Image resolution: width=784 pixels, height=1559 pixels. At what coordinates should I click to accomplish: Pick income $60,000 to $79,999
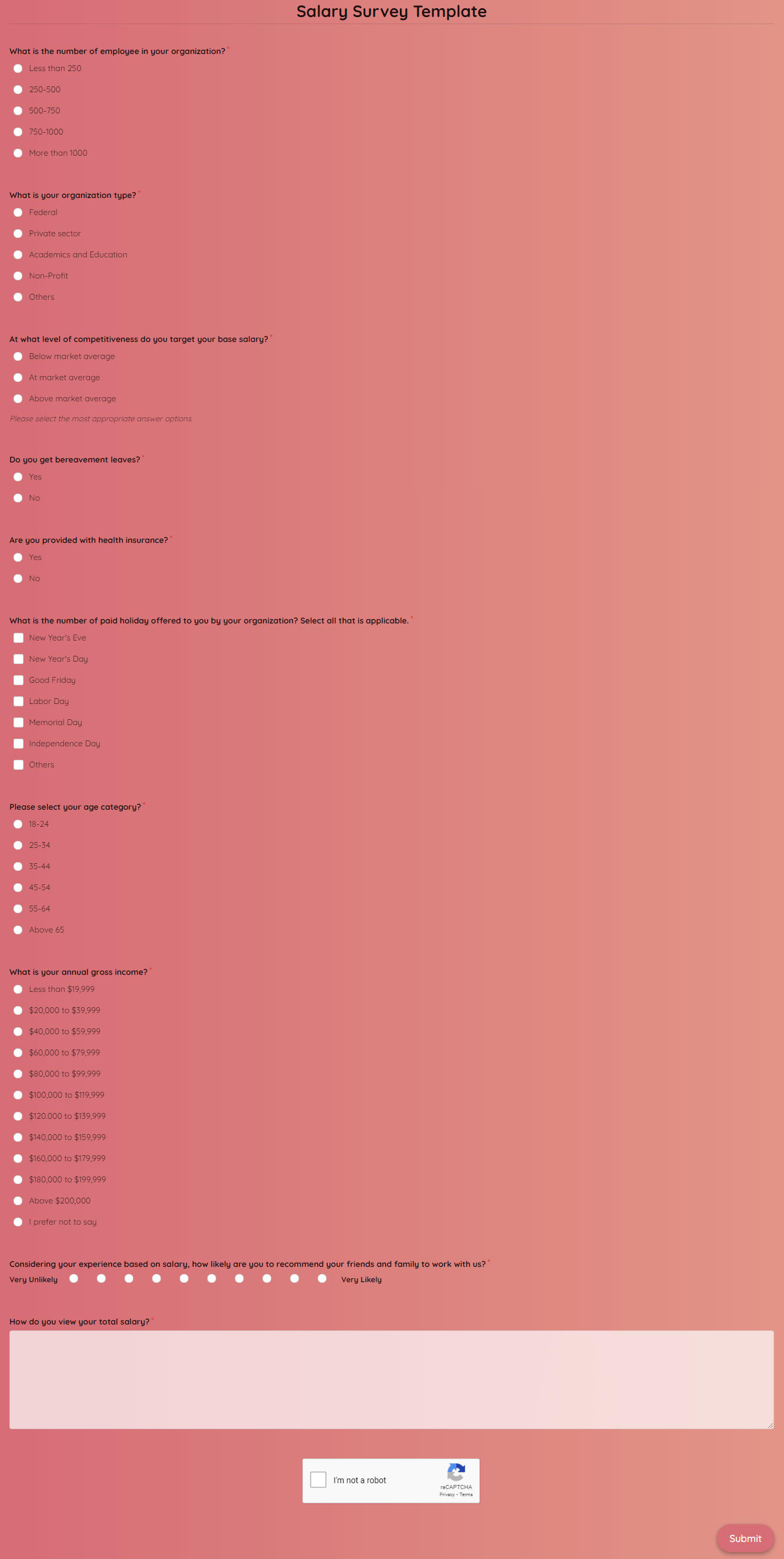(x=18, y=1053)
